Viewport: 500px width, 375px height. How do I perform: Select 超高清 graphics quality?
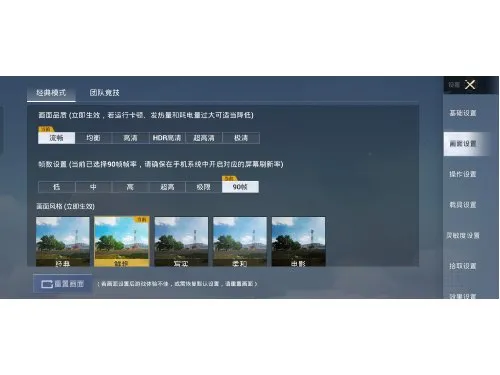[x=204, y=138]
